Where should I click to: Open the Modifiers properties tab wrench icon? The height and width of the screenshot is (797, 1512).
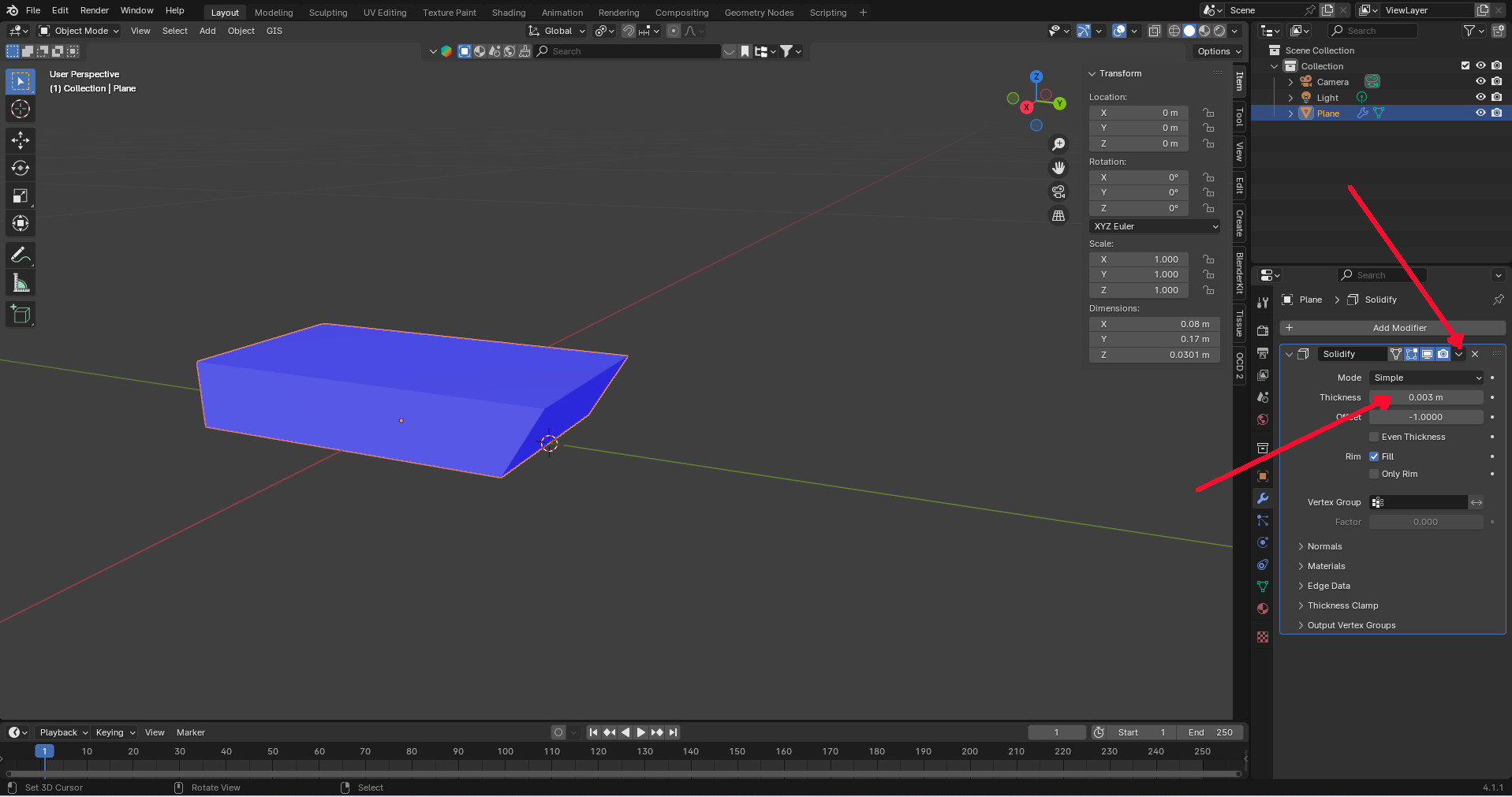[x=1263, y=498]
